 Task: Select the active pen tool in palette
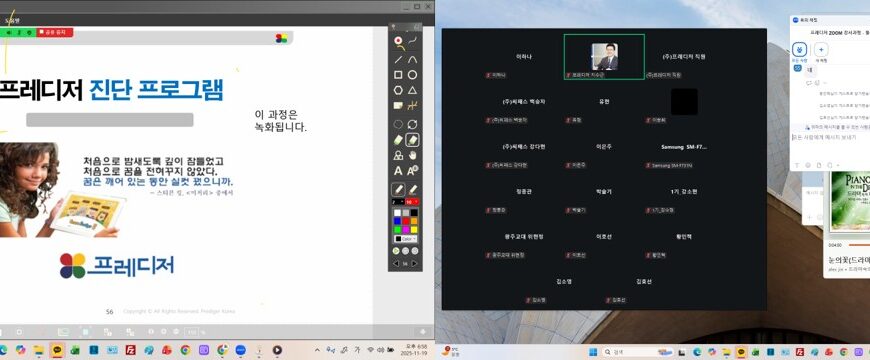click(x=398, y=190)
